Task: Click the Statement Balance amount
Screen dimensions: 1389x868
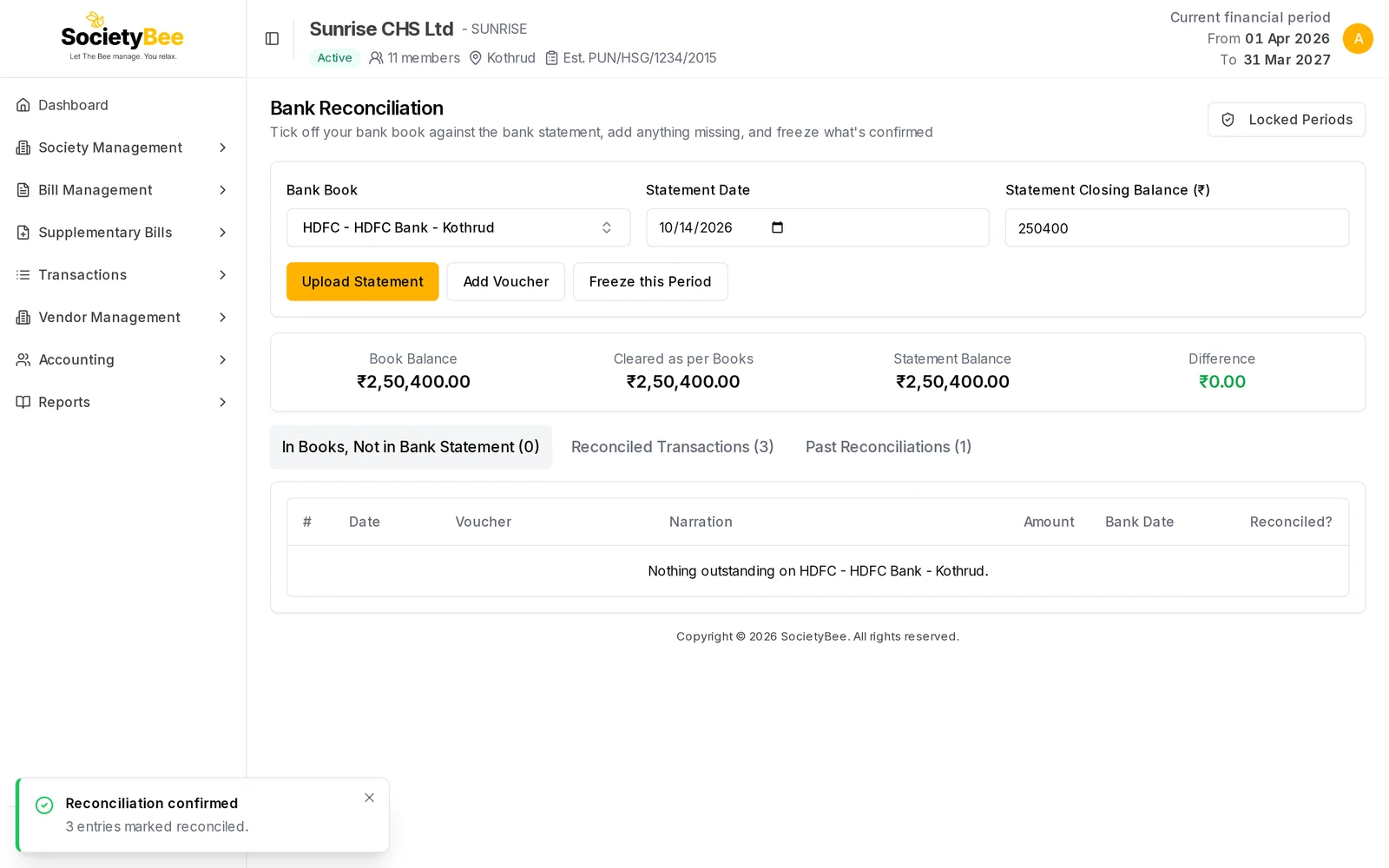Action: pos(952,382)
